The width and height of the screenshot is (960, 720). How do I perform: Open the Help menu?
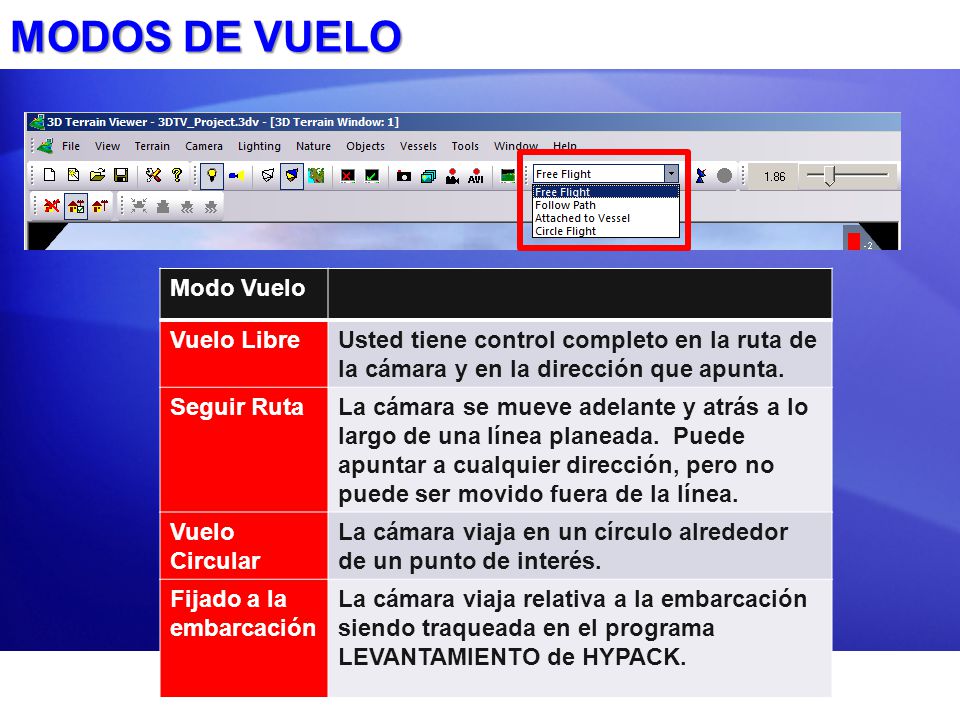(x=564, y=146)
